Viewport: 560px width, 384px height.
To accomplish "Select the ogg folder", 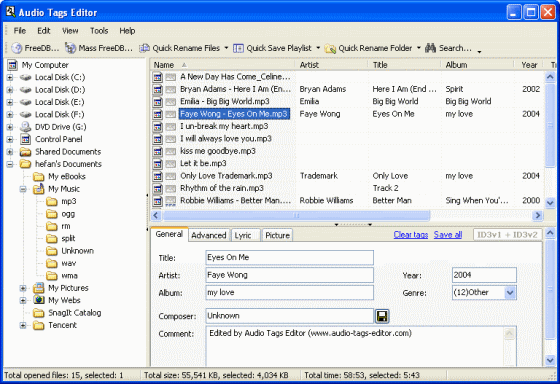I will click(68, 214).
